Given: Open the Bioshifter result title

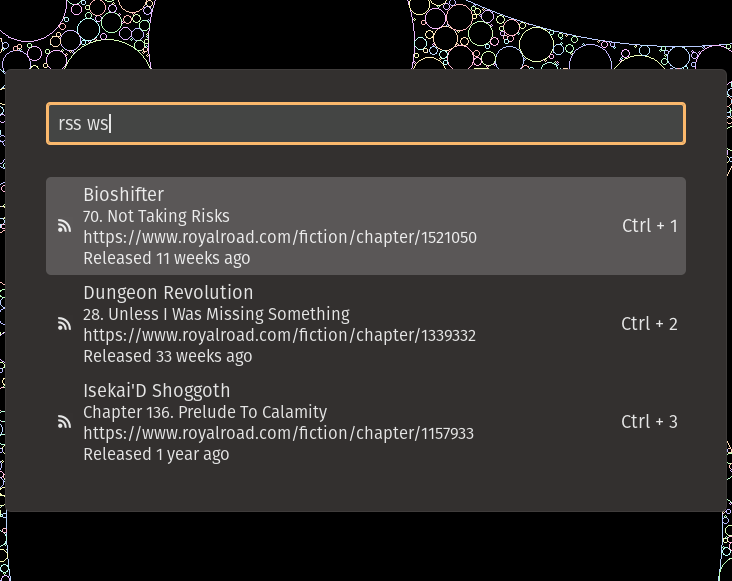Looking at the screenshot, I should tap(123, 195).
